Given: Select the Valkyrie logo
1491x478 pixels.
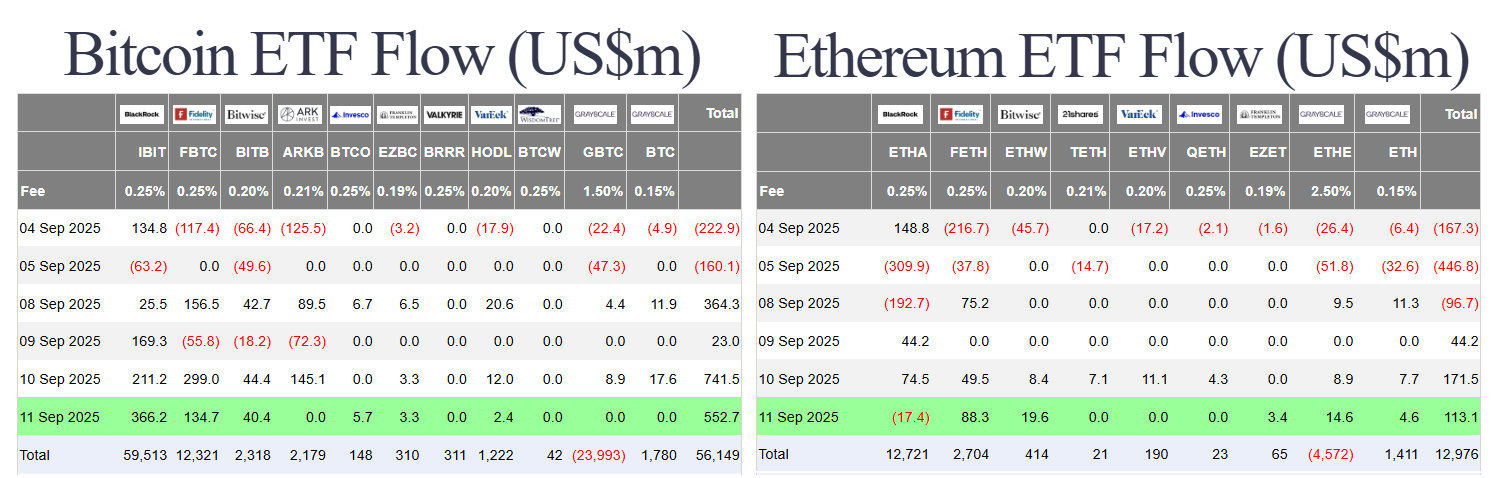Looking at the screenshot, I should pyautogui.click(x=444, y=114).
